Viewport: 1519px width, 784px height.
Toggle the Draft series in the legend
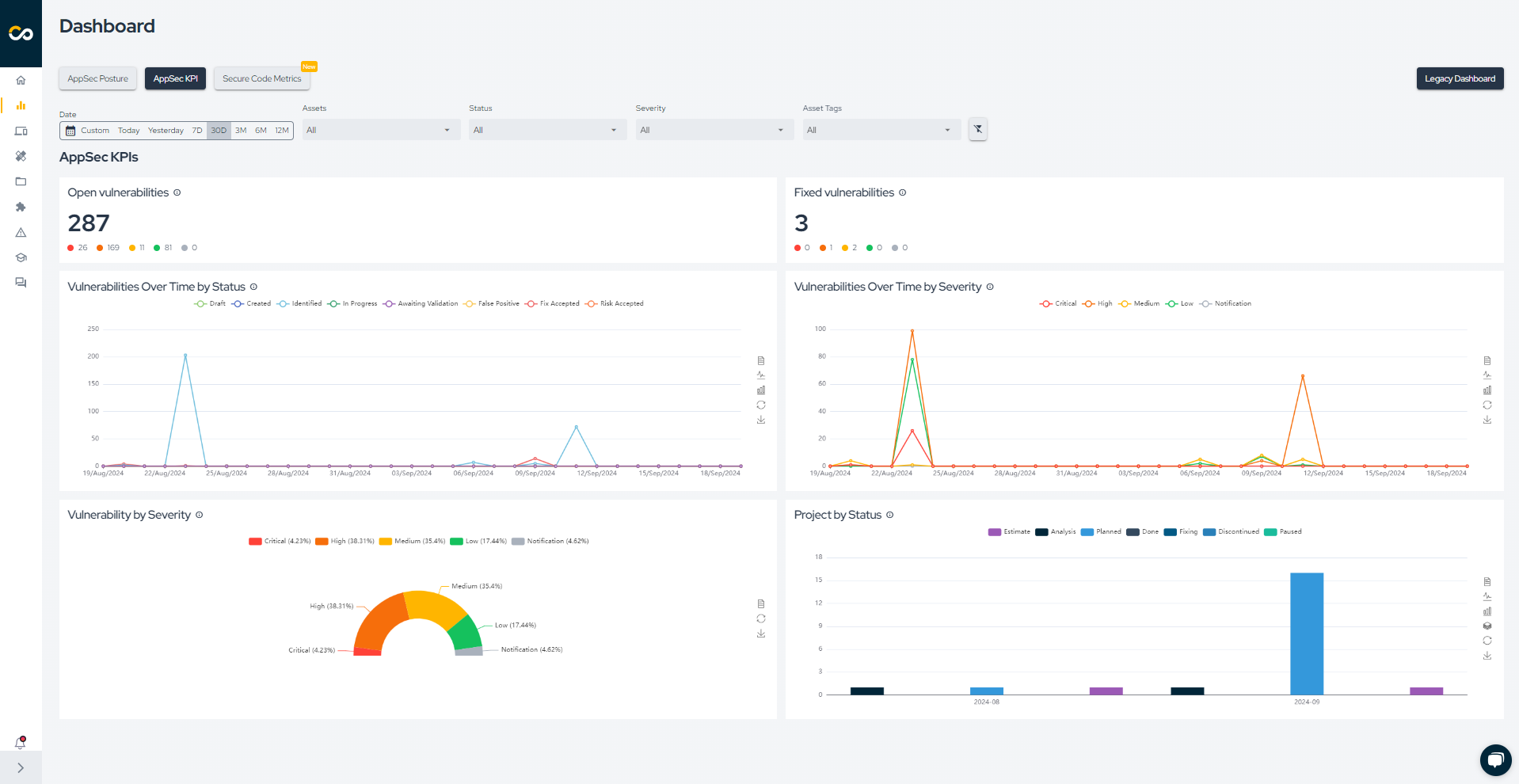pyautogui.click(x=210, y=303)
